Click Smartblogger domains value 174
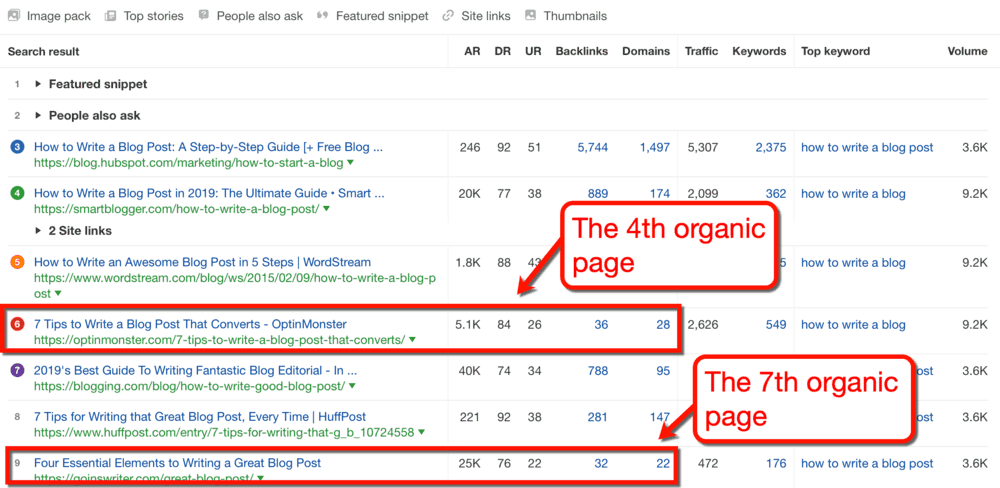Screen dimensions: 1000x488 pos(660,194)
